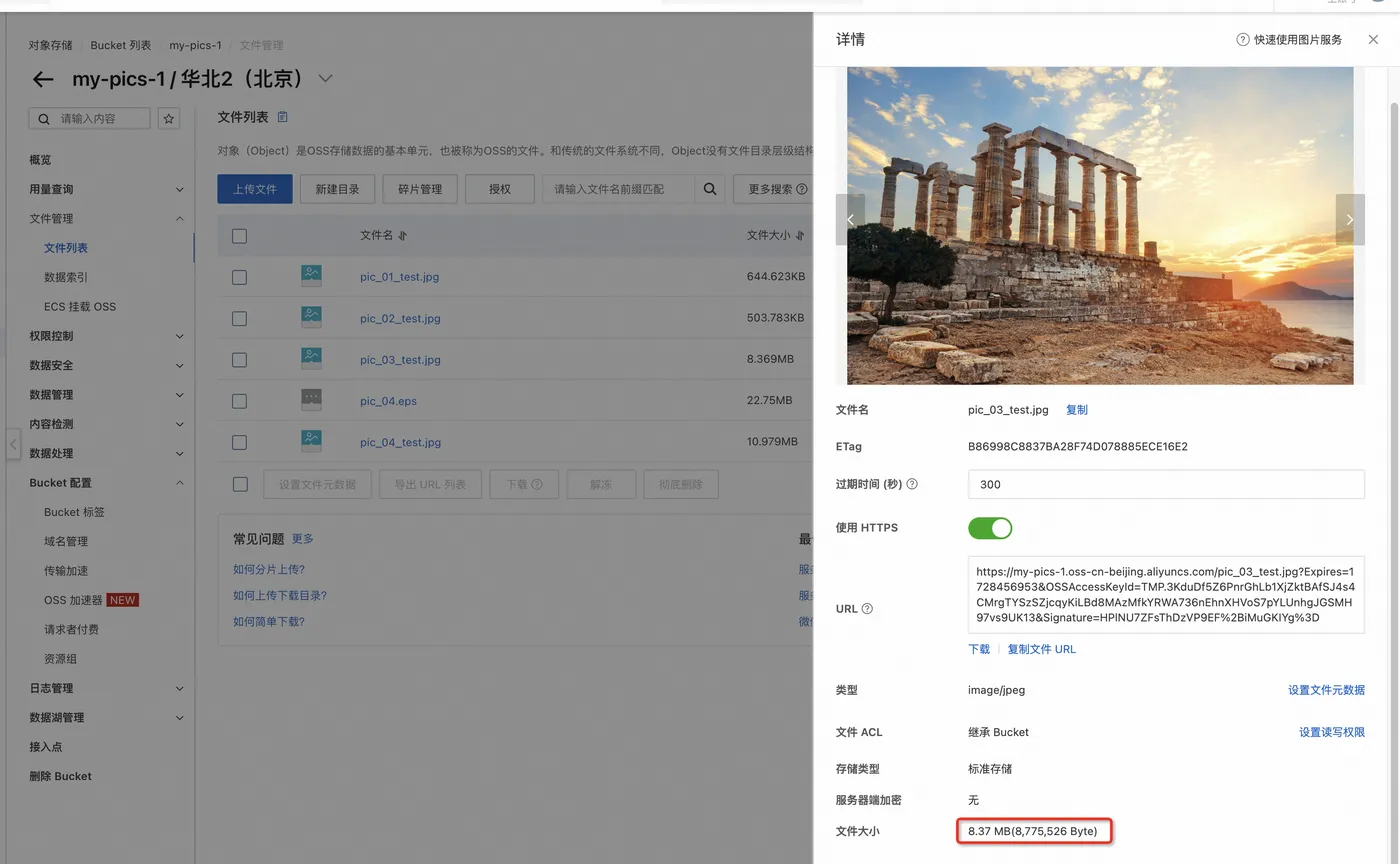Click the image file icon for pic_04_test.jpg
This screenshot has height=864, width=1400.
[311, 441]
